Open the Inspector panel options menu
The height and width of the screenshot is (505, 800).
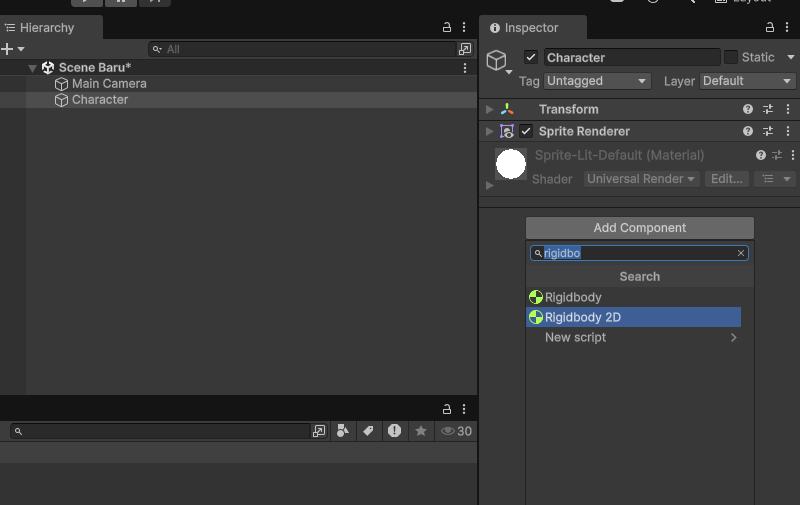point(787,28)
